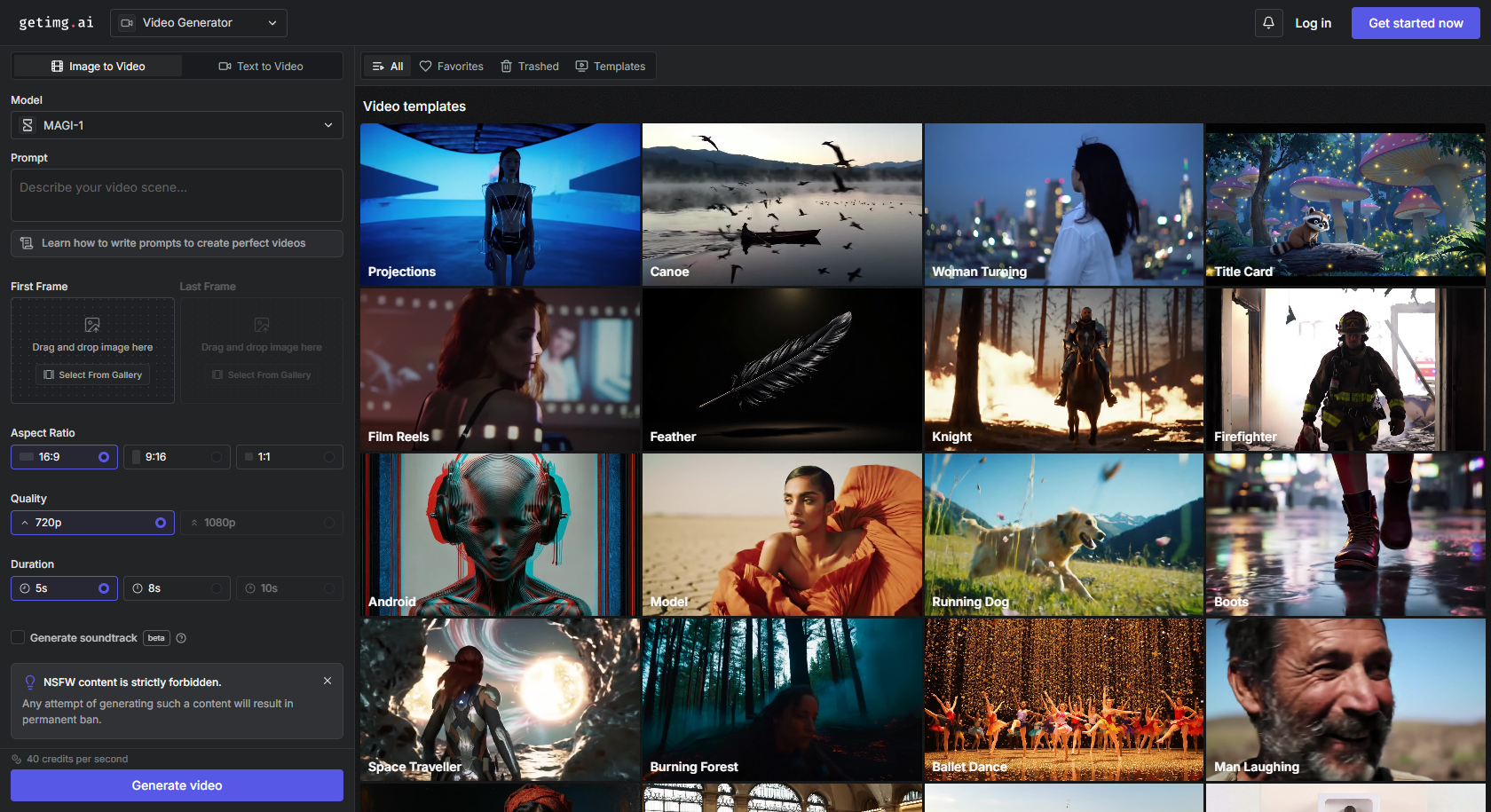Switch to the Image to Video tab
Screen dimensions: 1491x812
99,66
